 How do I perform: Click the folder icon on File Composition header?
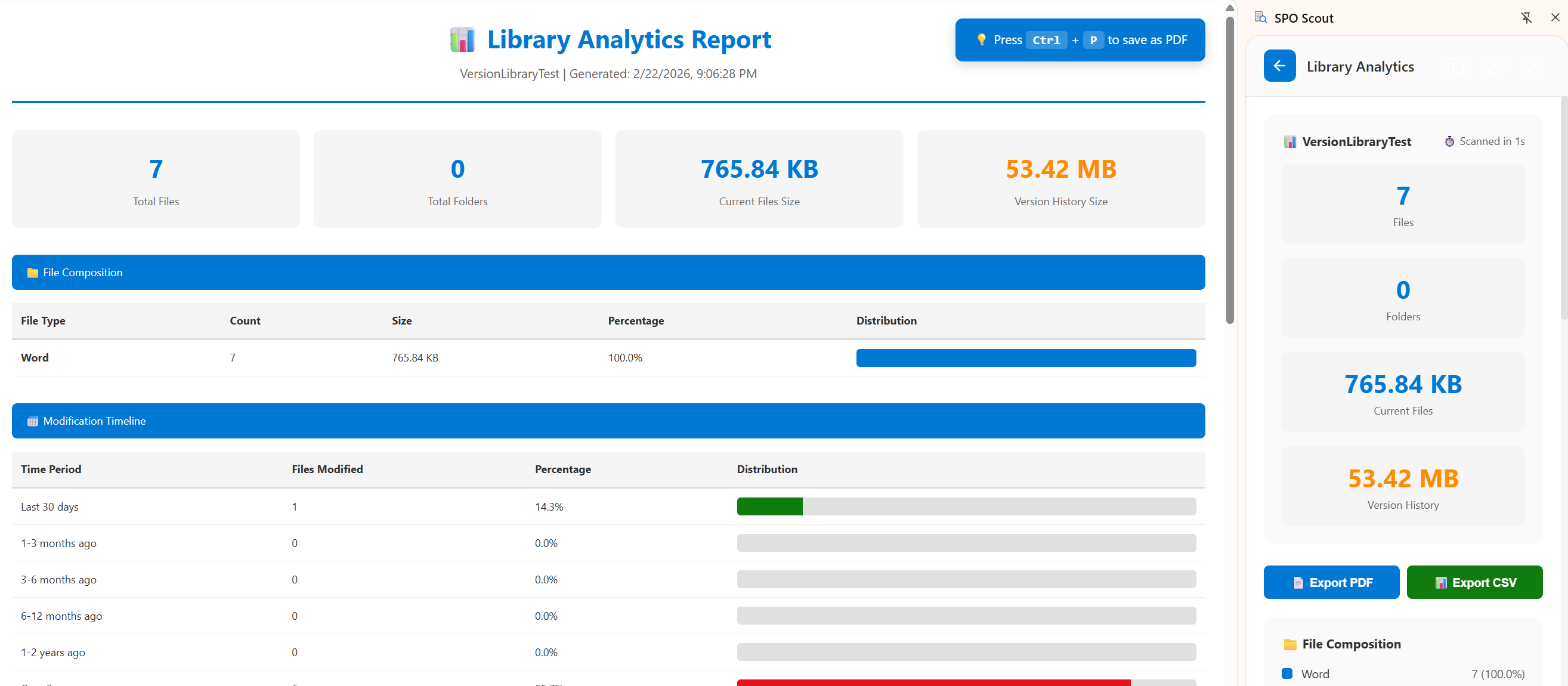(32, 272)
